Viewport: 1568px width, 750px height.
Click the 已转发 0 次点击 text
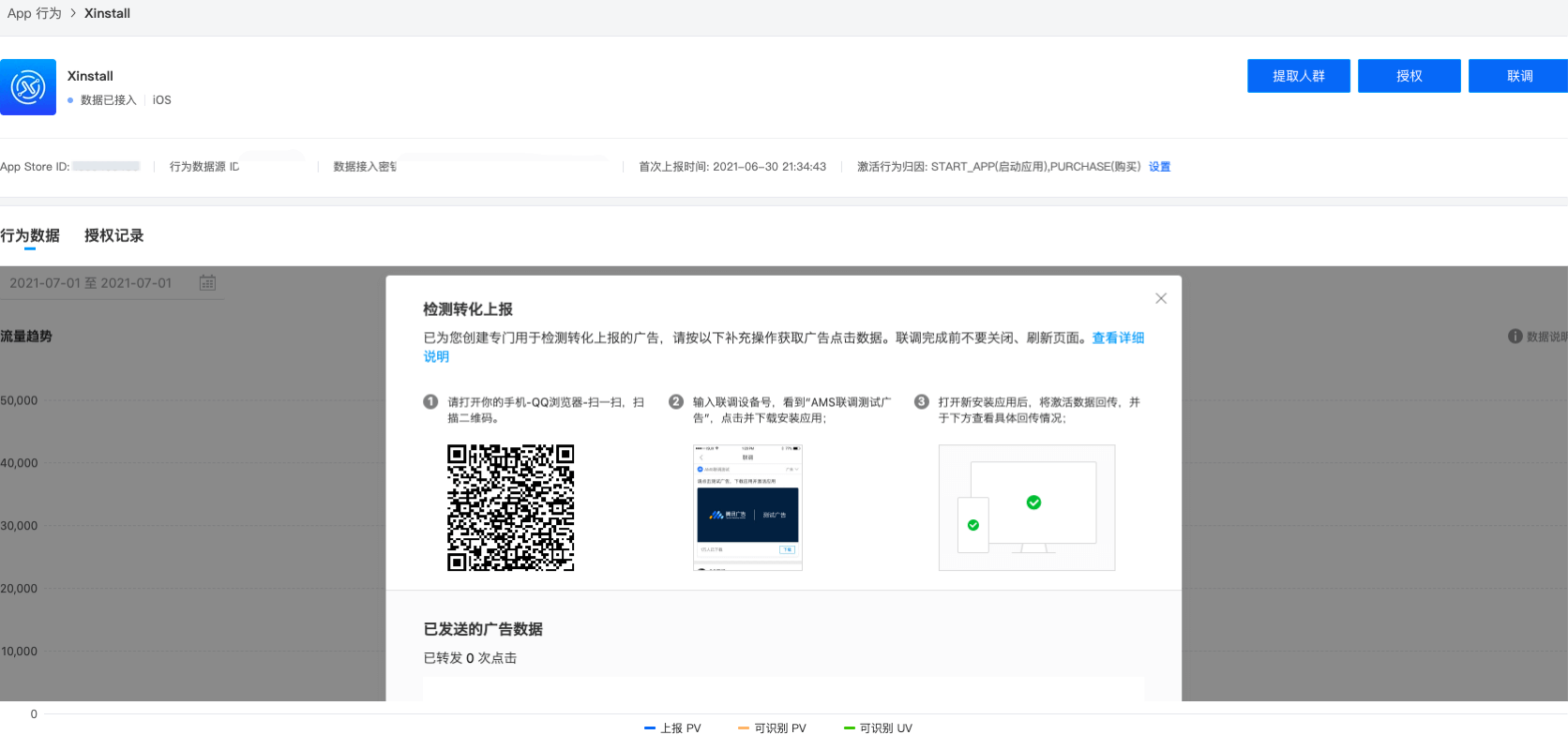470,658
